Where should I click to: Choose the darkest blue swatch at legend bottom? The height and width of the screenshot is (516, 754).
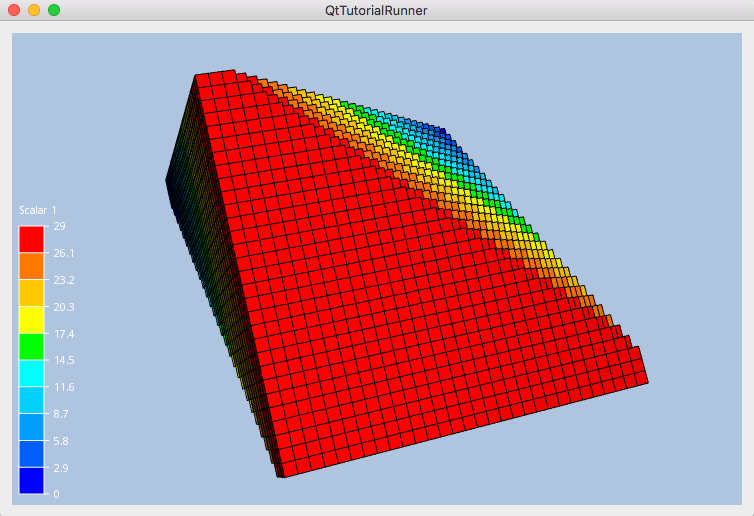tap(32, 481)
